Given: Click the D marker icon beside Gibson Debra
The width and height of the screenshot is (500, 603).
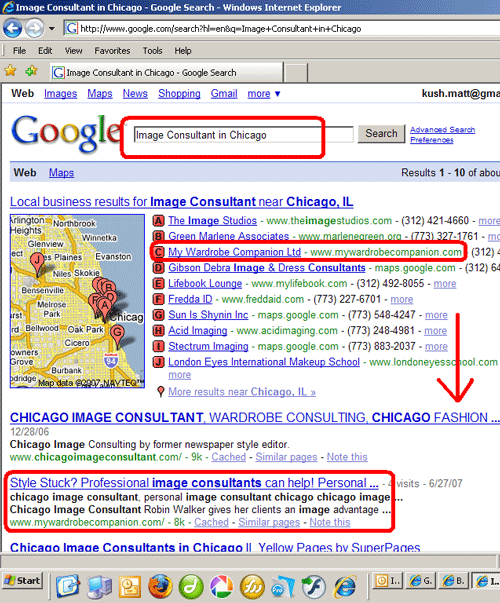Looking at the screenshot, I should (158, 268).
